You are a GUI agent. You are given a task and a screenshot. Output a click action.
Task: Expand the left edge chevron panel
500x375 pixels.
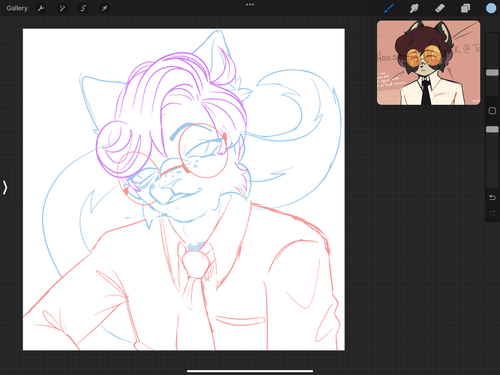[5, 188]
